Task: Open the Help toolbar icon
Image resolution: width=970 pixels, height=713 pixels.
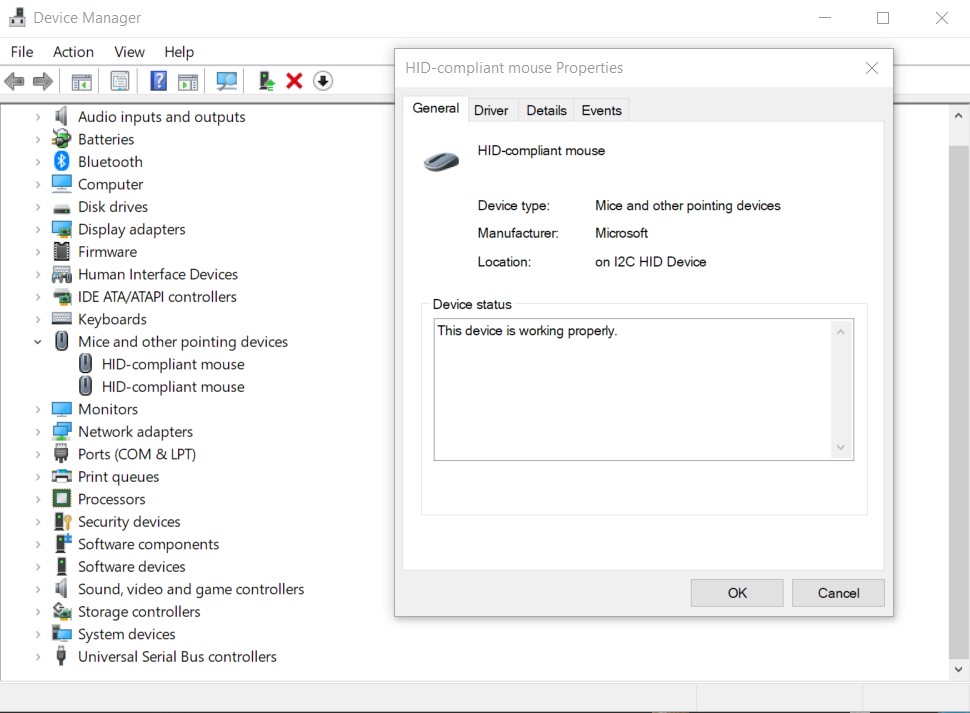Action: point(158,81)
